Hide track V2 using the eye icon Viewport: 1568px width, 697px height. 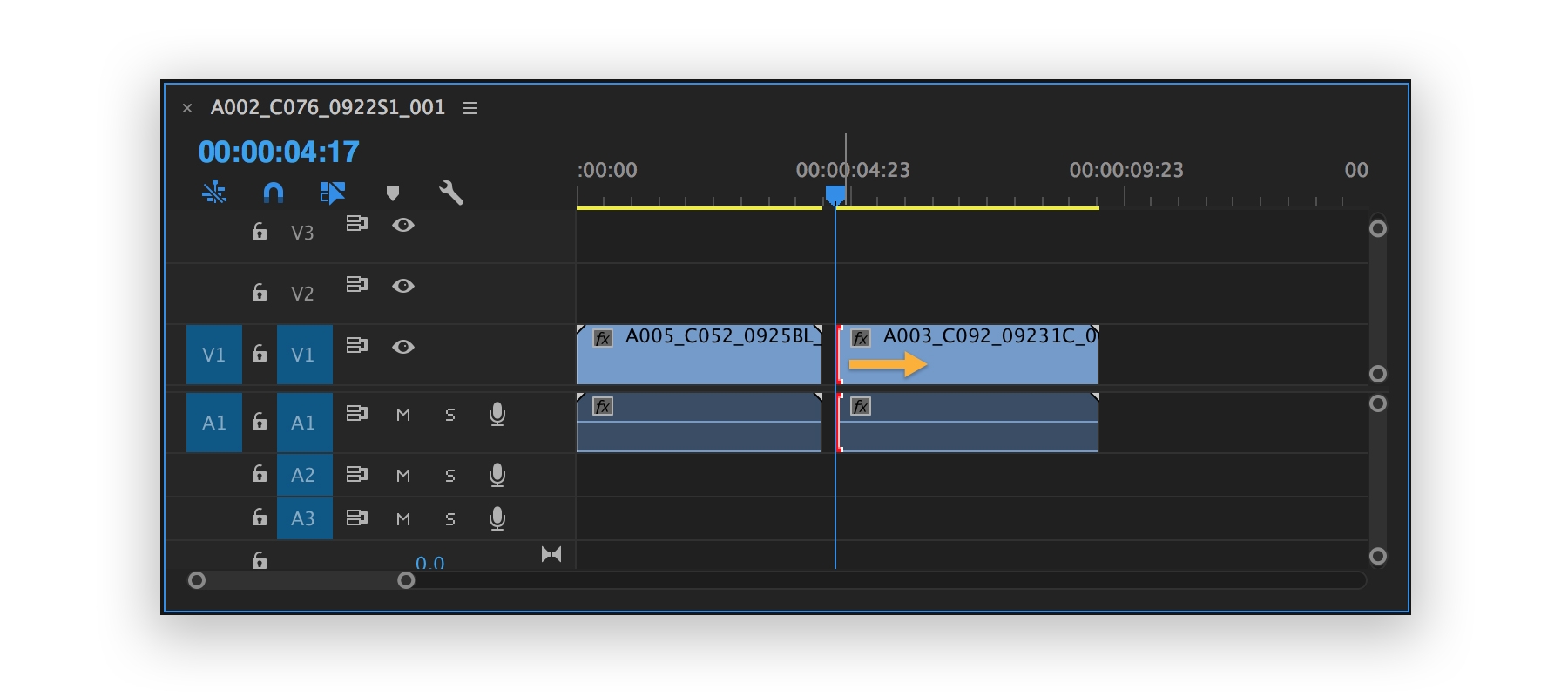click(402, 286)
